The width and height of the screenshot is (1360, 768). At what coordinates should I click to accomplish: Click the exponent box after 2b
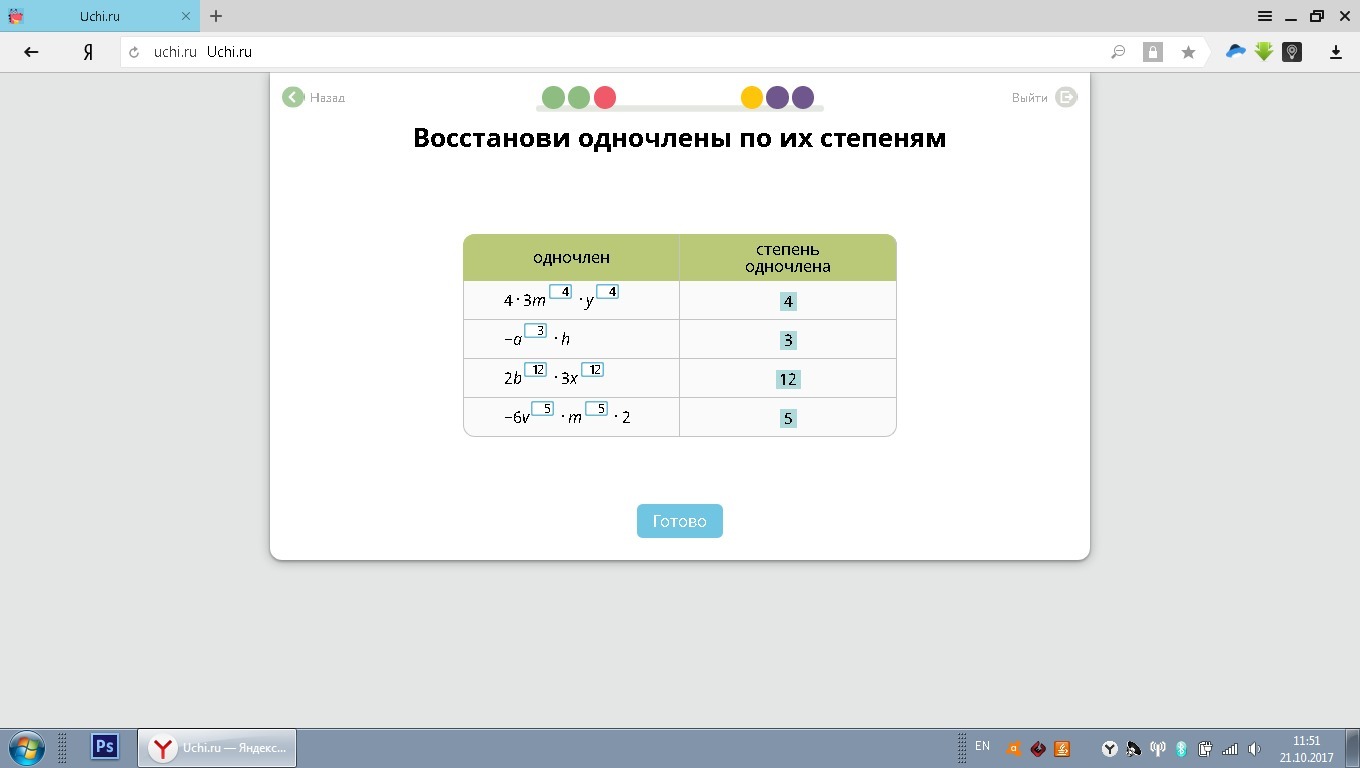536,370
